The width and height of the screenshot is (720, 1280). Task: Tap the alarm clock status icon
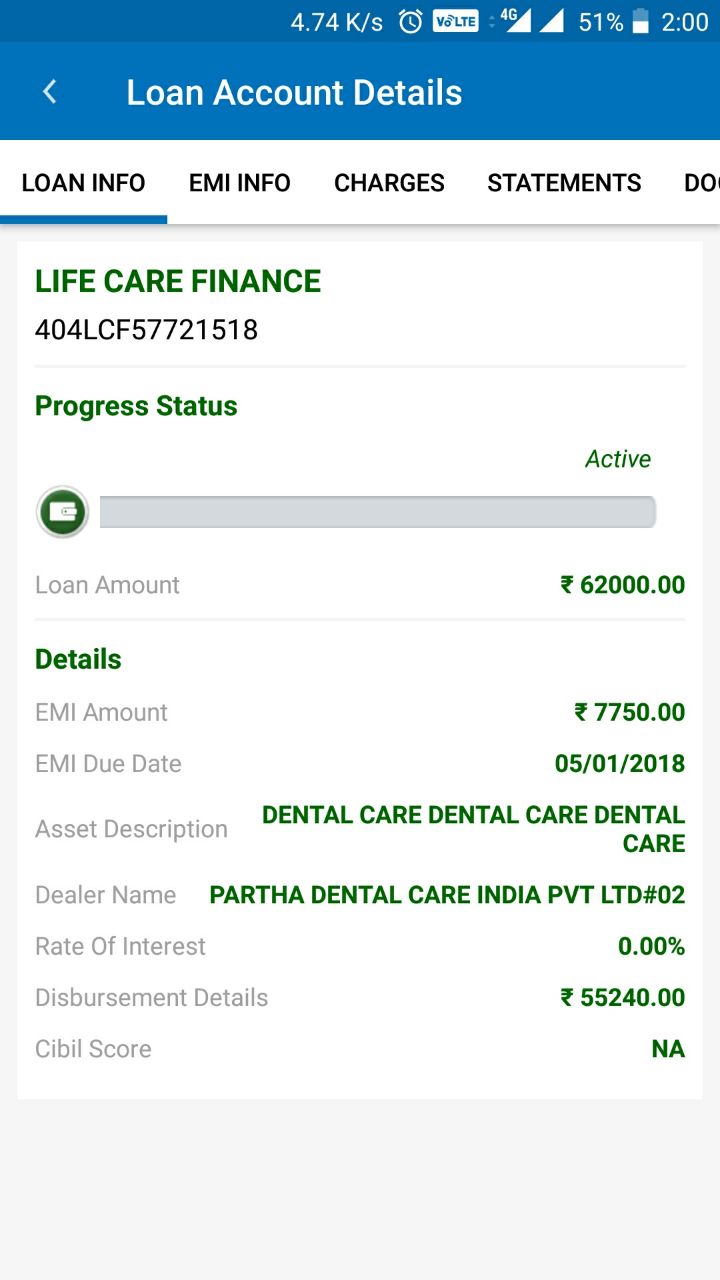(x=410, y=22)
